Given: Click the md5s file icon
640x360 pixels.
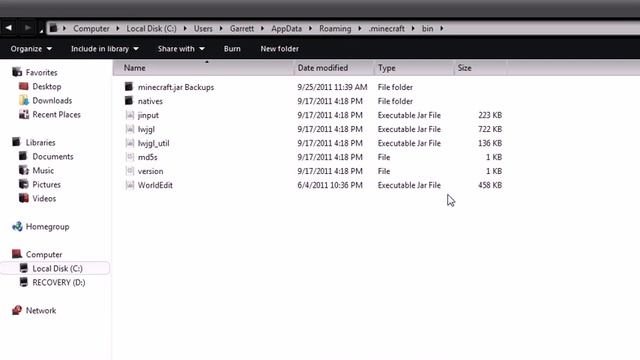Looking at the screenshot, I should pos(130,157).
